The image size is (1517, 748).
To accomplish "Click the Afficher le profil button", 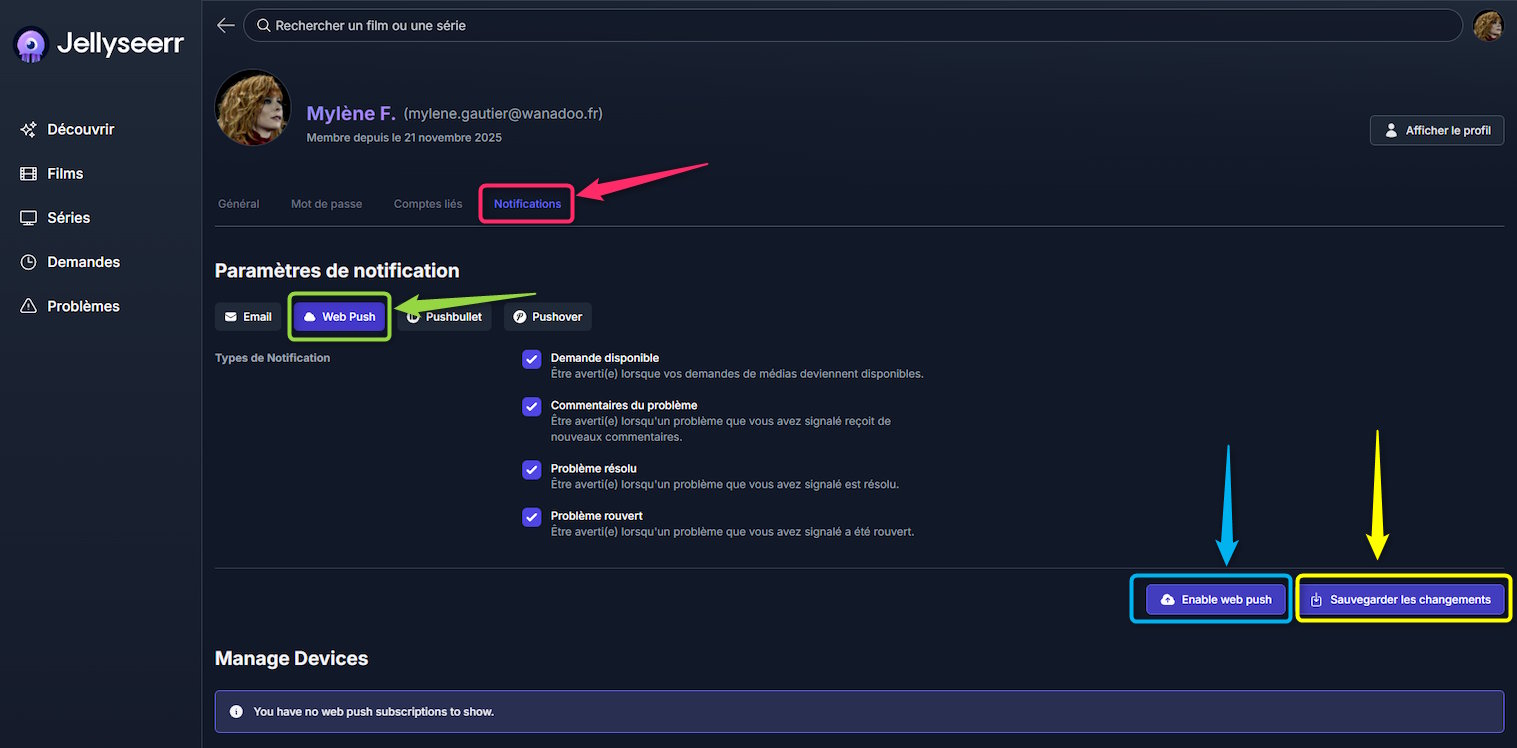I will pyautogui.click(x=1436, y=131).
